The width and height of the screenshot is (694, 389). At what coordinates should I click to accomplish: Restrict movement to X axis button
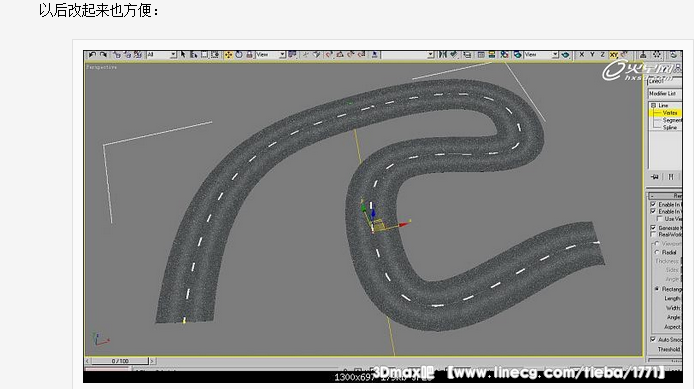pyautogui.click(x=582, y=55)
